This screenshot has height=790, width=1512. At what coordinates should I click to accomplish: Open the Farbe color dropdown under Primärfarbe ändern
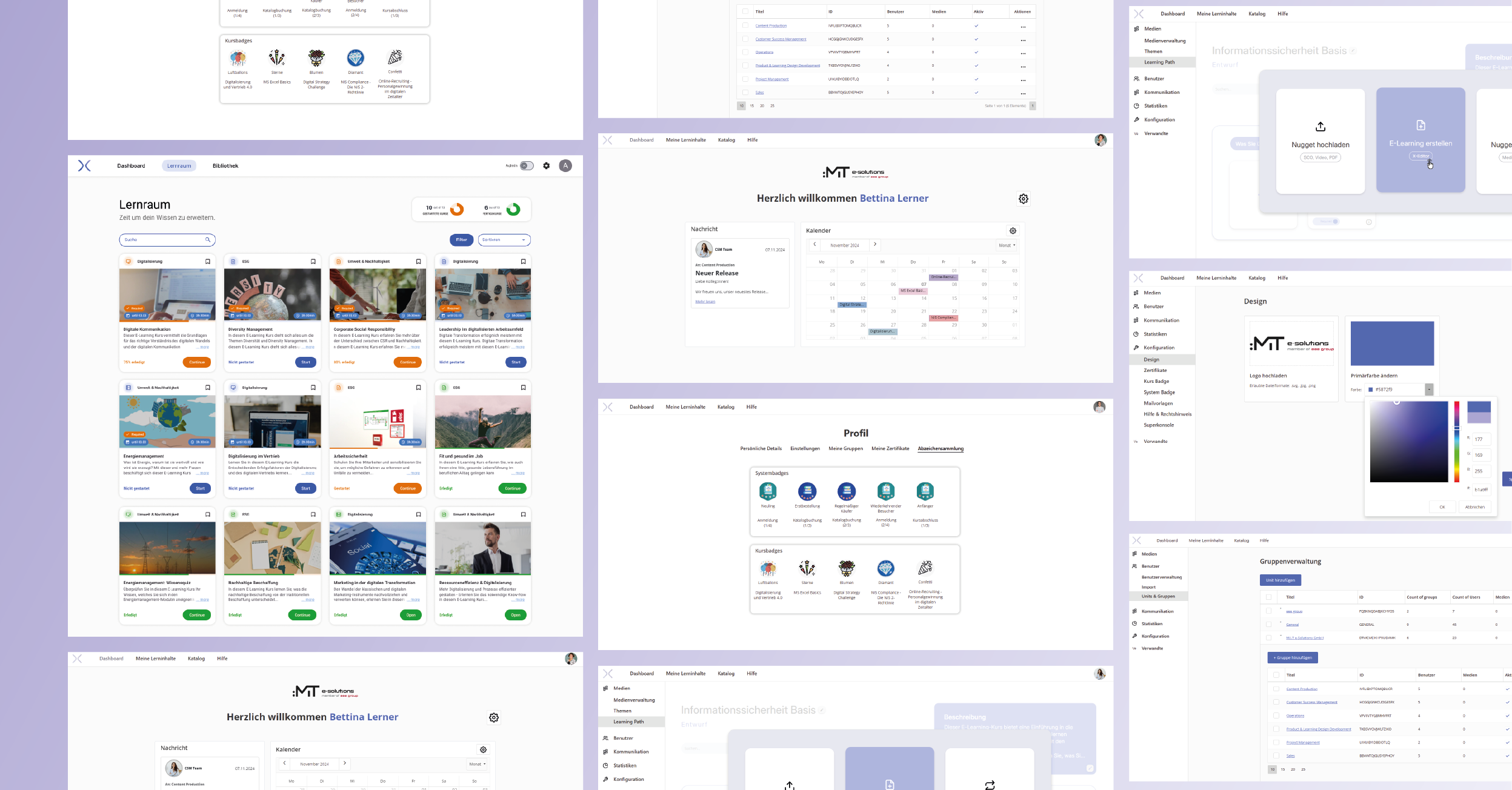(1429, 390)
